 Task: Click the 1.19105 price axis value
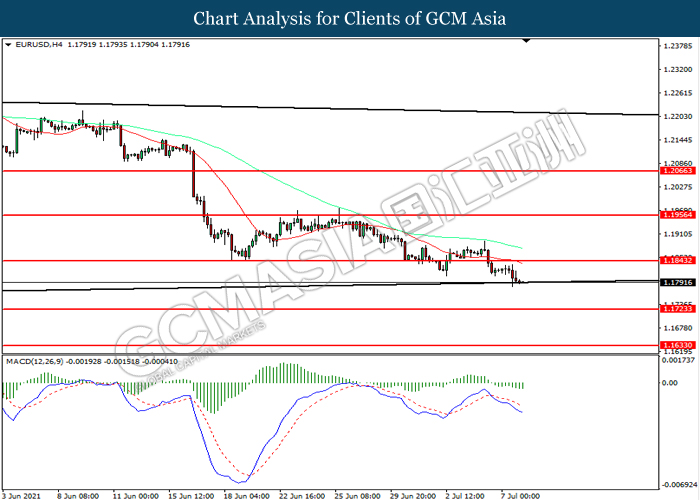(x=679, y=234)
